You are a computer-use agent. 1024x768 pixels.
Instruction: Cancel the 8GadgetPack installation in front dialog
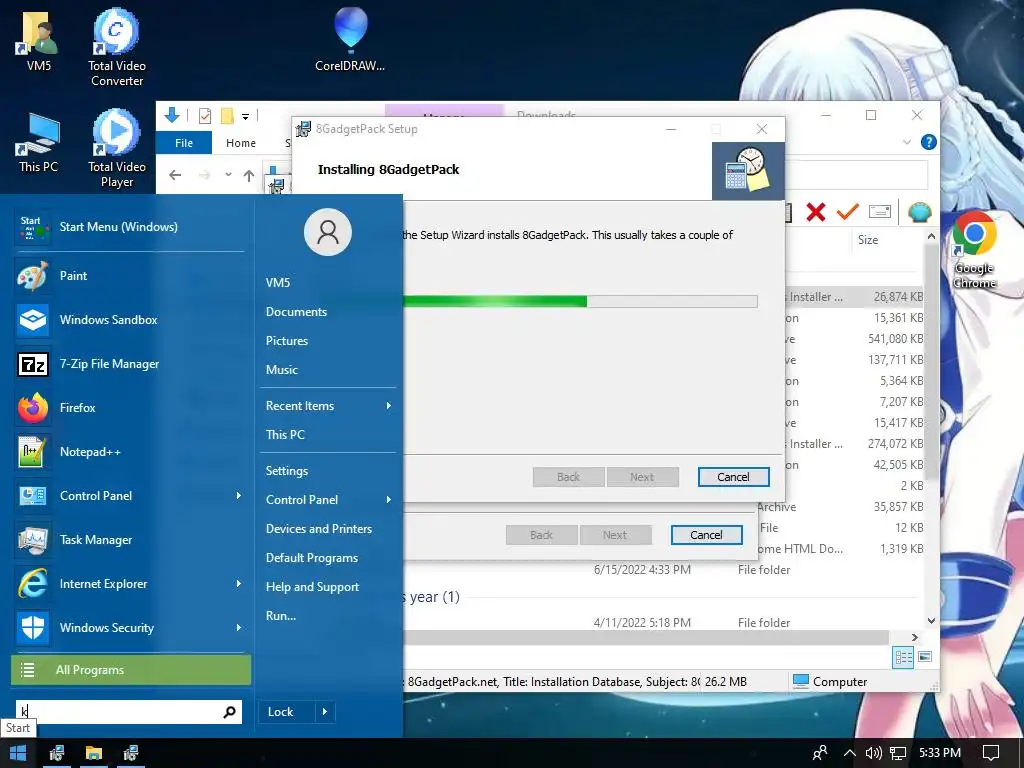pyautogui.click(x=733, y=477)
